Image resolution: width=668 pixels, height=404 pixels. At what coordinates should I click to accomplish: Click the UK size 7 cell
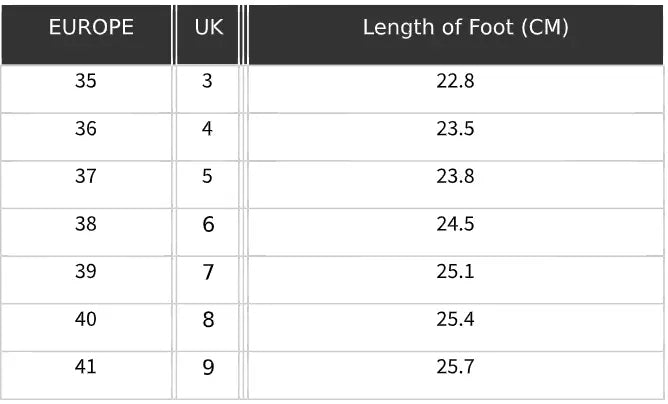207,272
